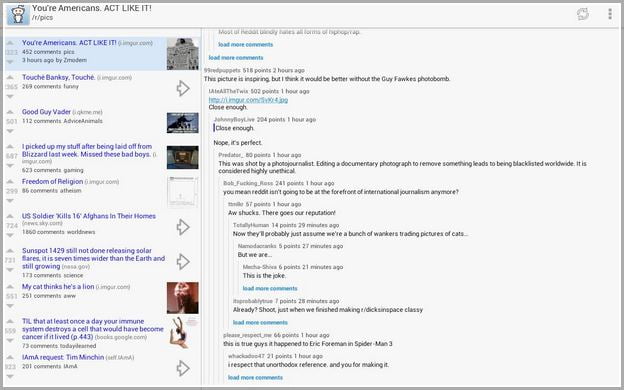Open link arrow icon for Tim Minchin post
The width and height of the screenshot is (624, 390).
[183, 368]
